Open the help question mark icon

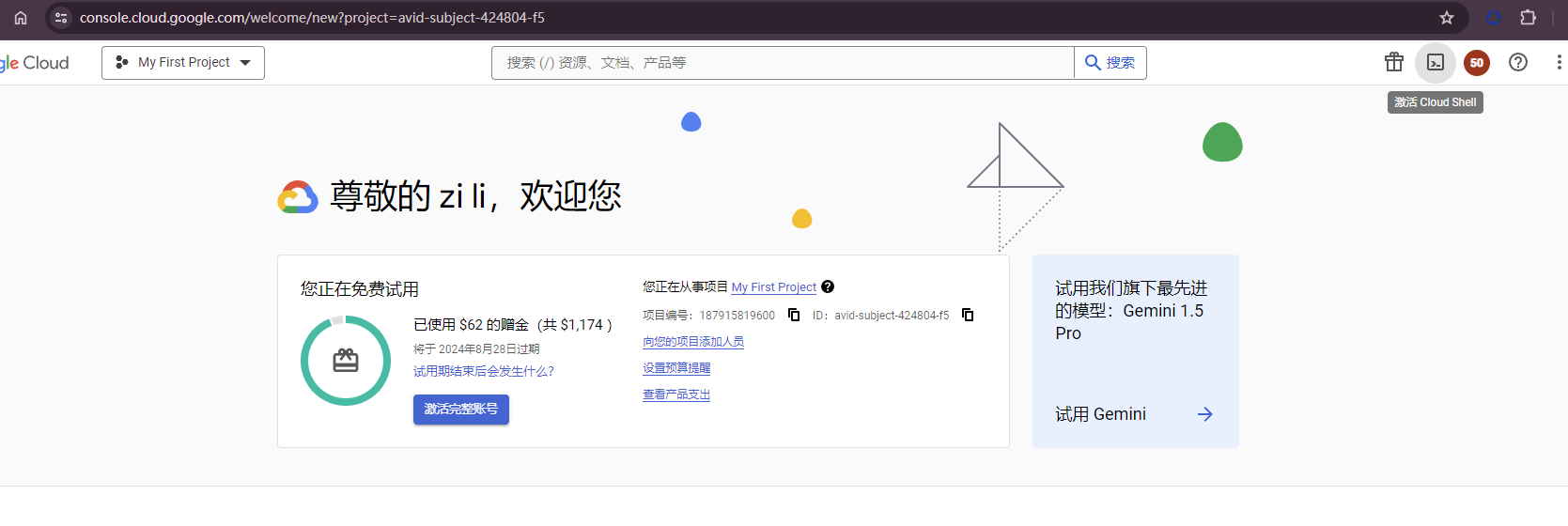pos(1518,62)
